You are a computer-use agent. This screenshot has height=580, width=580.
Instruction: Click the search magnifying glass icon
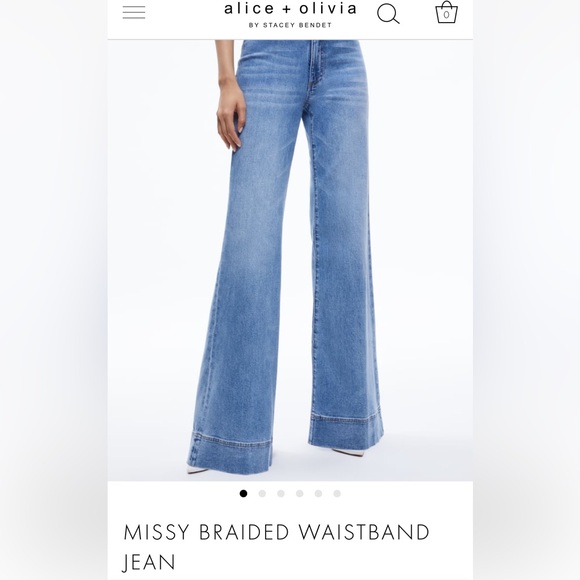388,14
